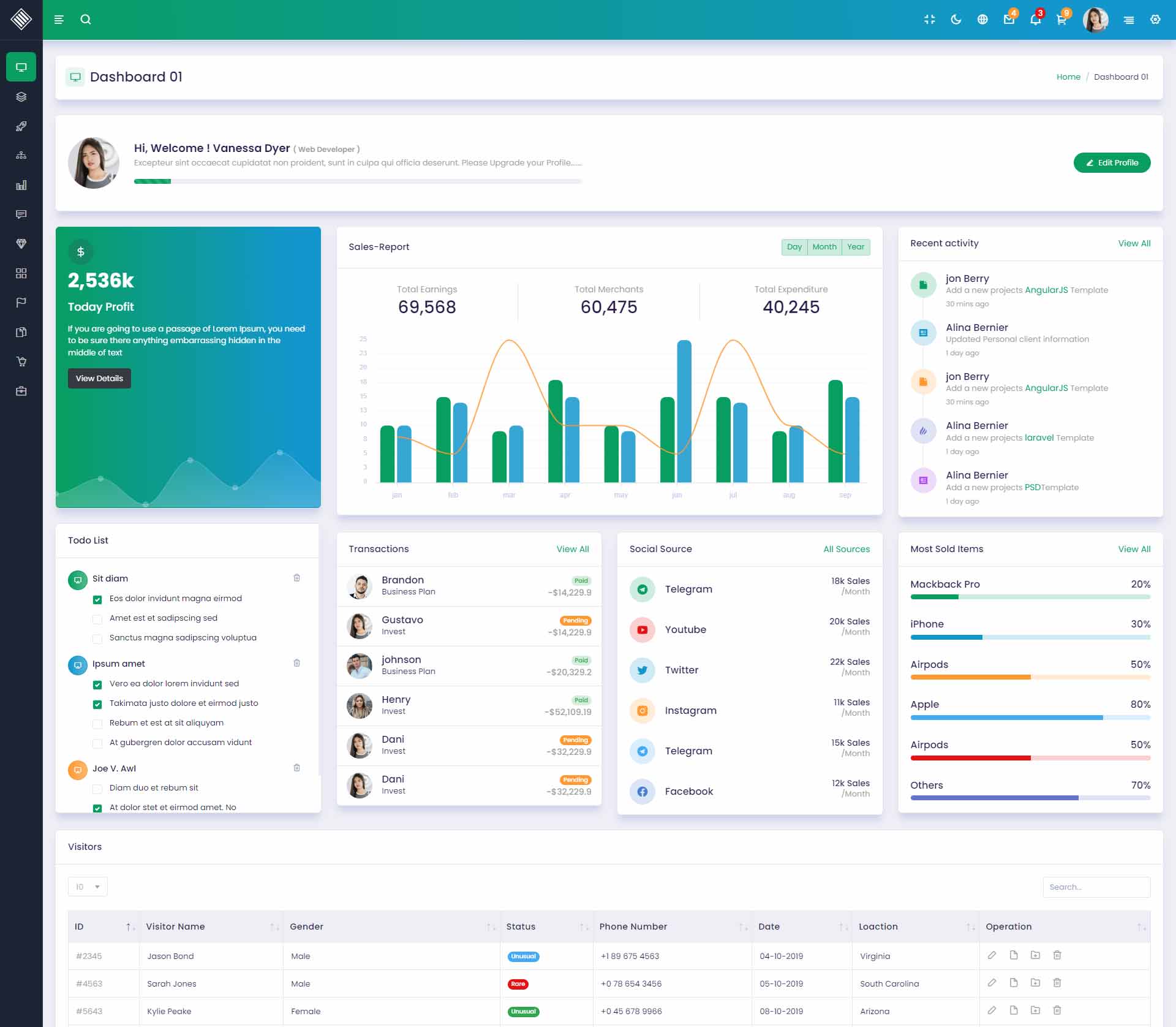
Task: Click the Edit Profile button
Action: (1112, 163)
